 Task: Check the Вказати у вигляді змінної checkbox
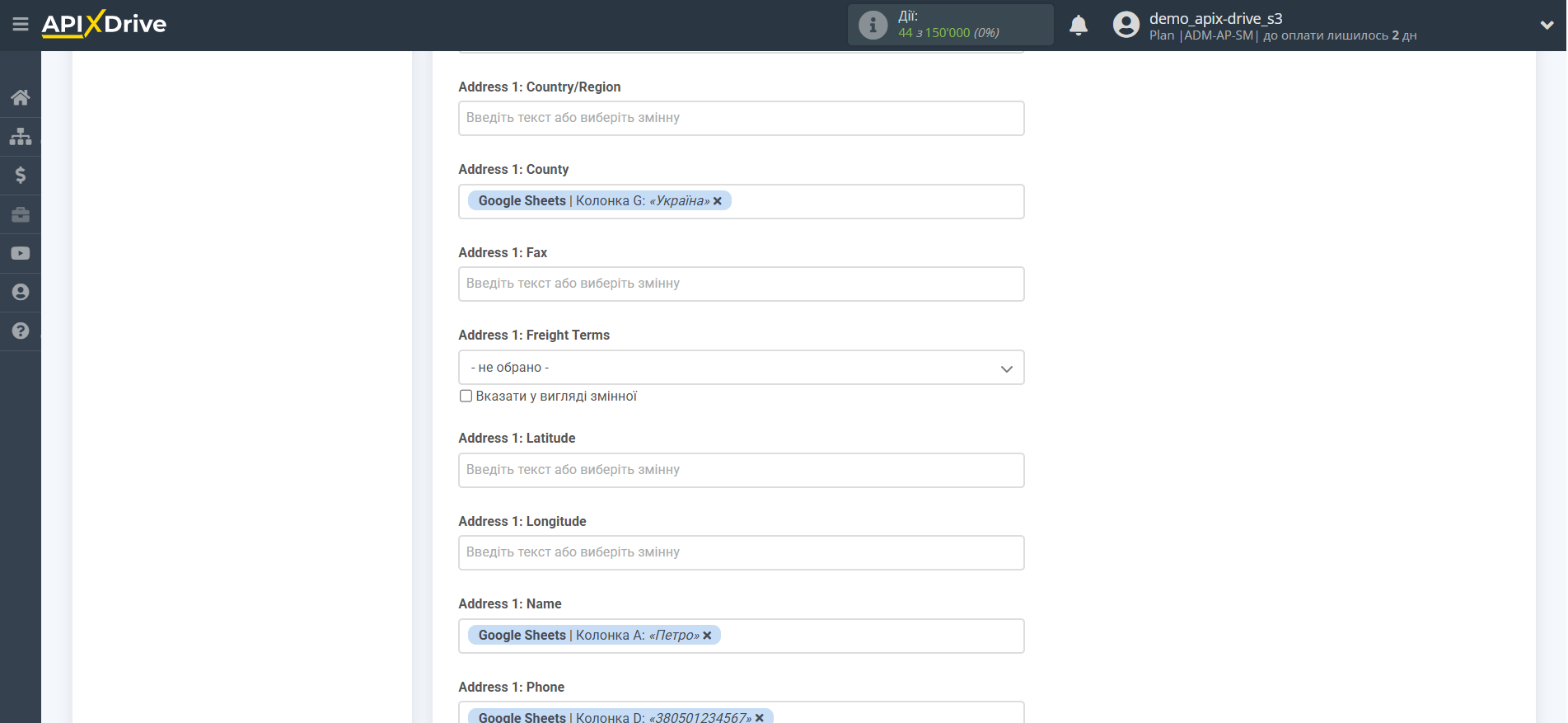(x=466, y=396)
